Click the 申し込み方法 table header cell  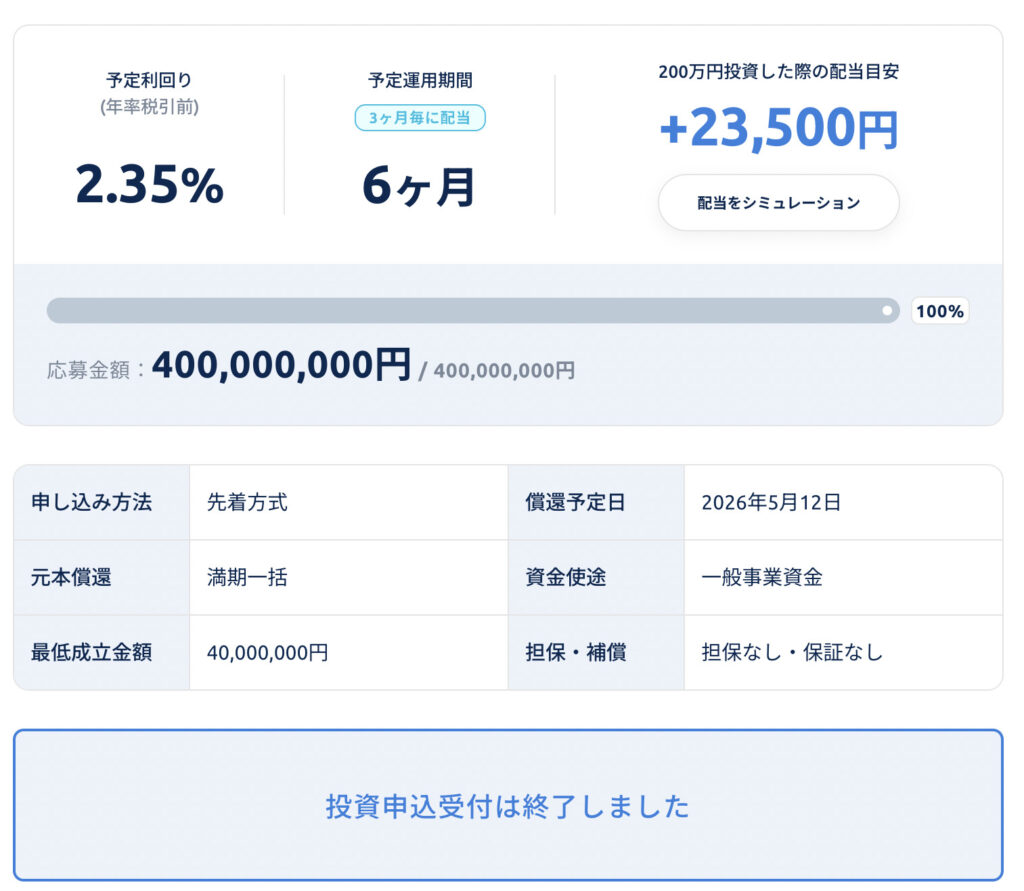92,502
